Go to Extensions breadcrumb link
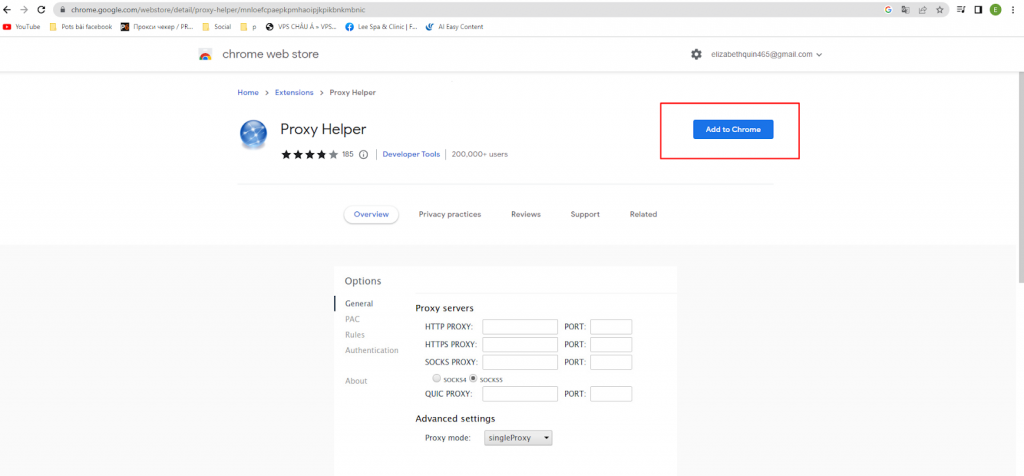 coord(294,93)
